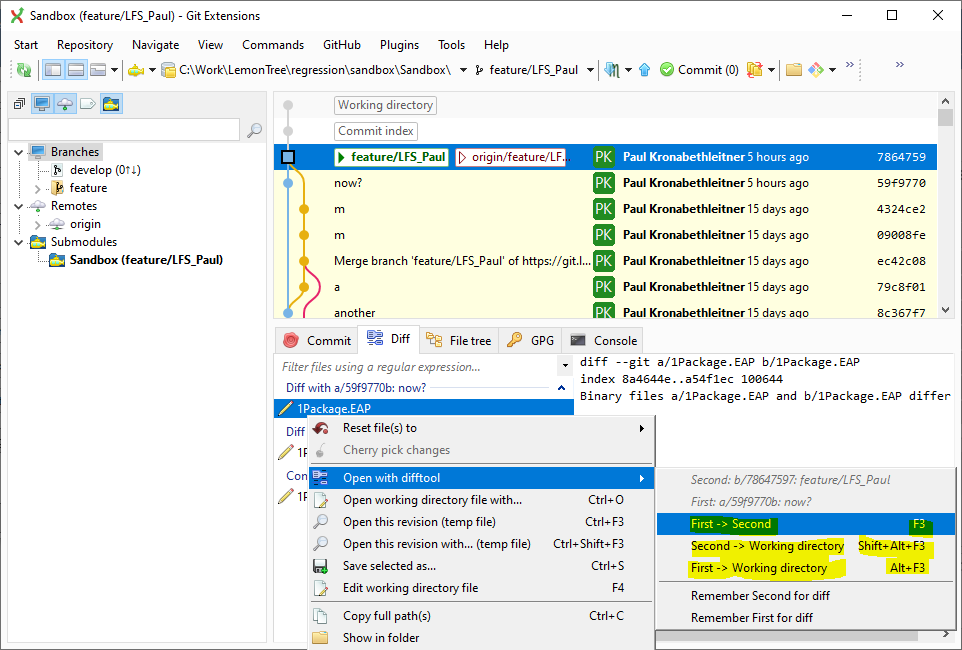Toggle the show submodules submarine icon
962x650 pixels.
tap(112, 105)
